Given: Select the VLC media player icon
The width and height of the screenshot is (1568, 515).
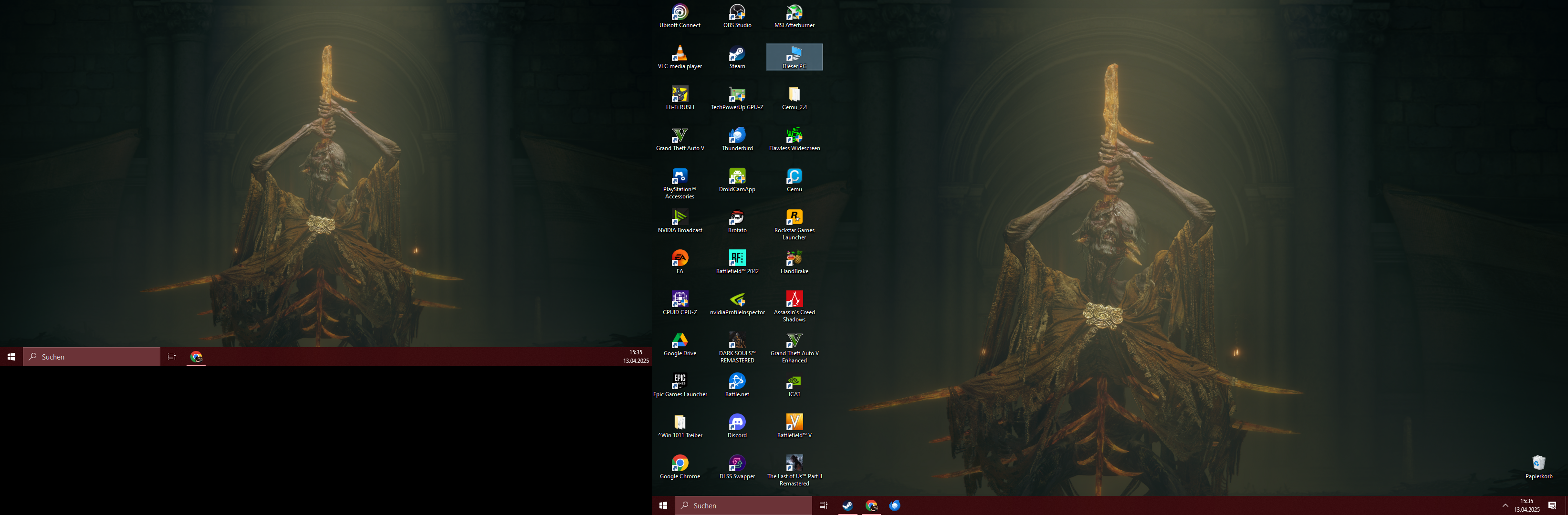Looking at the screenshot, I should (x=679, y=54).
